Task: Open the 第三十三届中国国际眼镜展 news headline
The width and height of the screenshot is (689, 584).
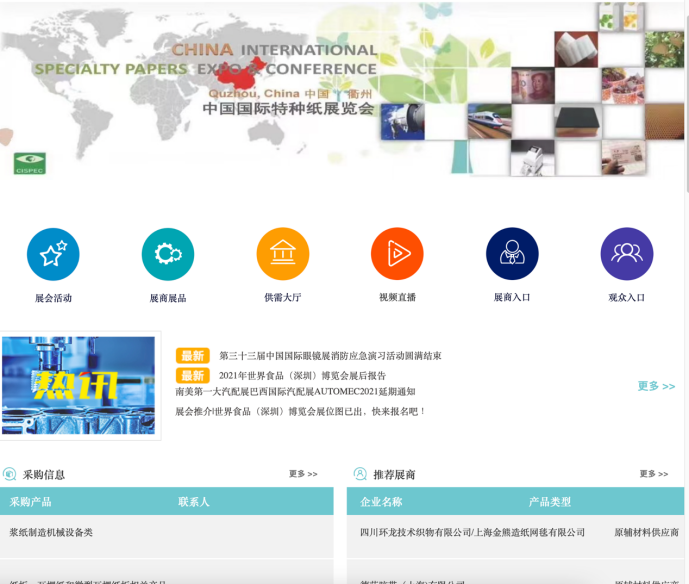Action: coord(330,356)
